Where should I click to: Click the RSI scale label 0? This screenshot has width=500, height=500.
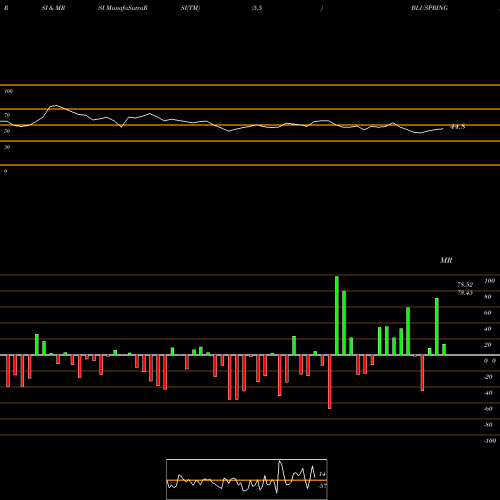point(5,171)
